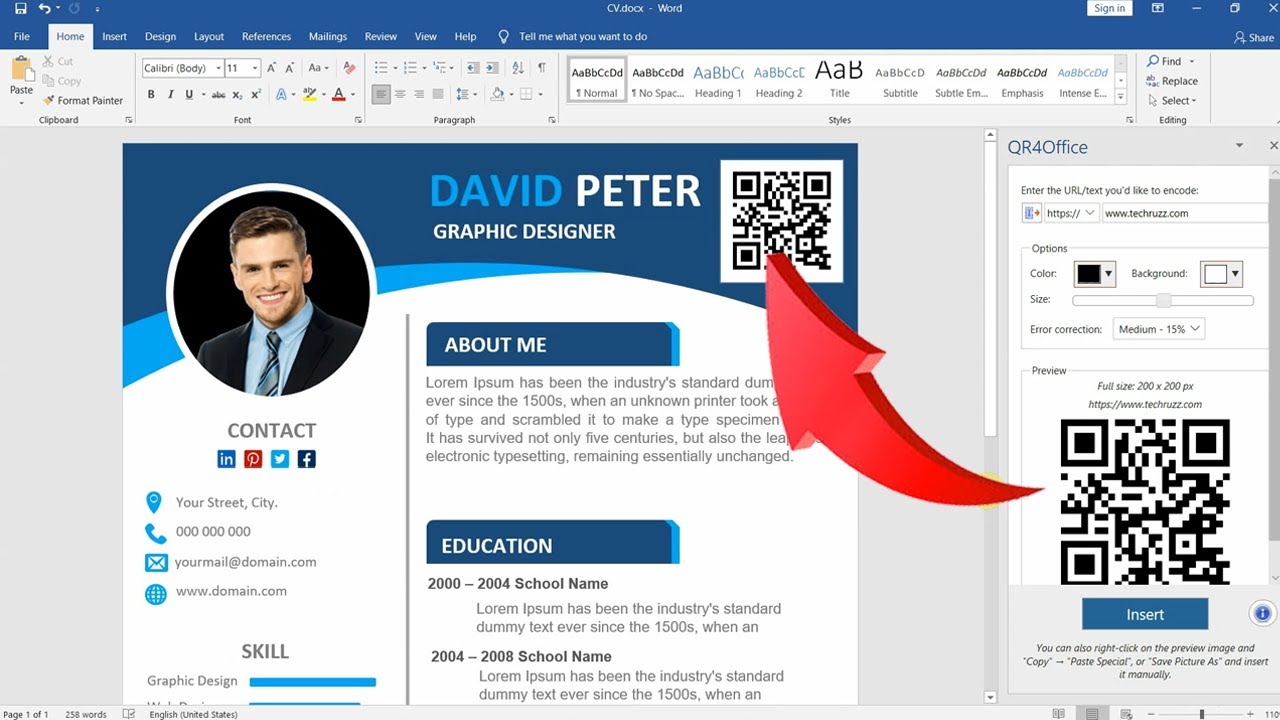
Task: Switch to the Insert ribbon tab
Action: [115, 36]
